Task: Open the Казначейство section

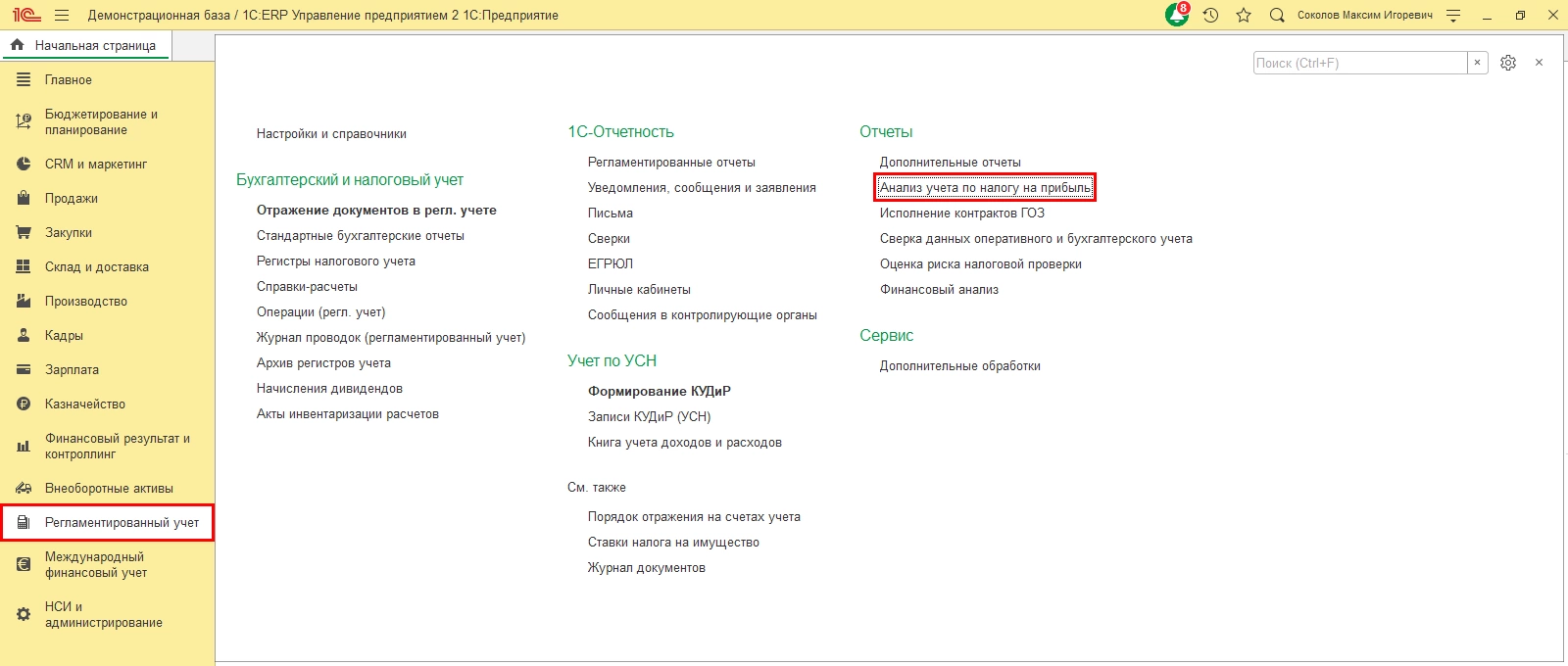Action: (84, 404)
